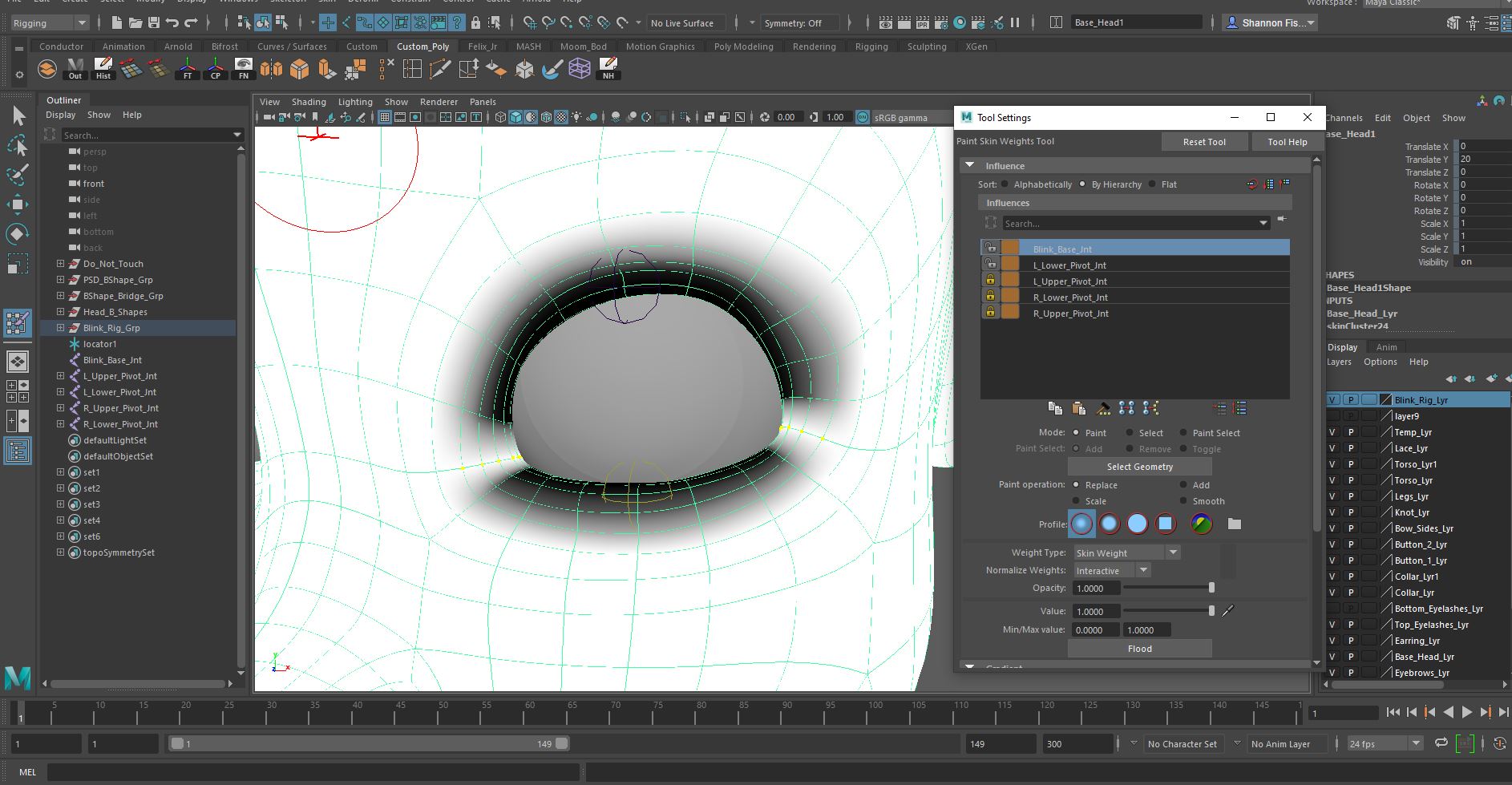The image size is (1512, 785).
Task: Set paint operation to Scale
Action: pyautogui.click(x=1076, y=501)
